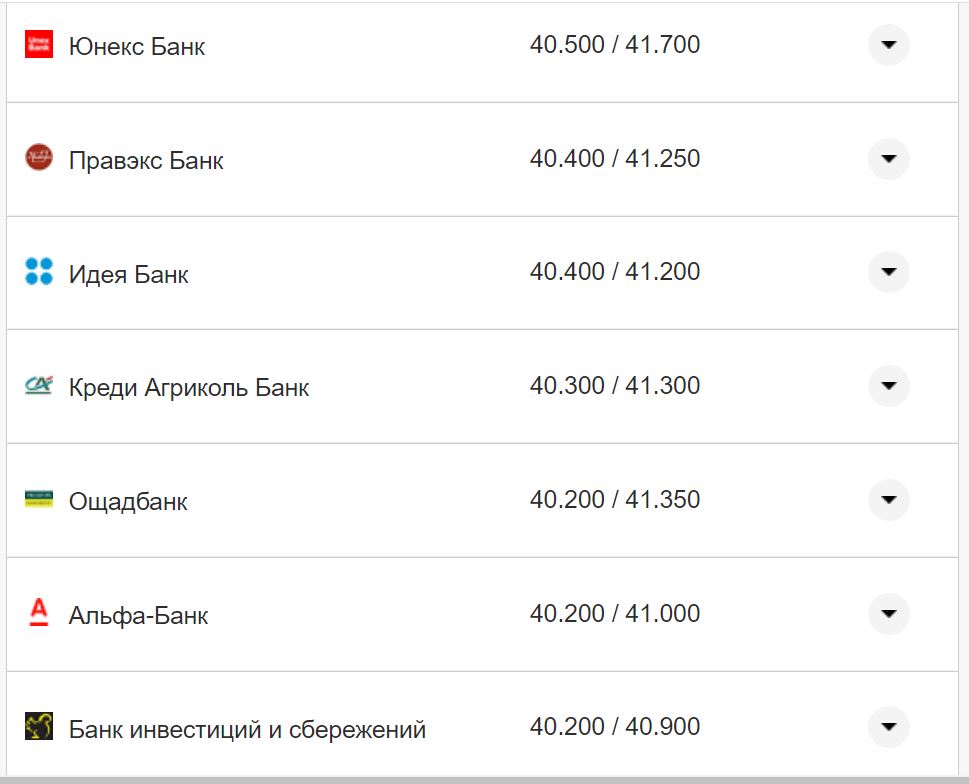Click the Банк инвестиций и сбережений logo
Image resolution: width=969 pixels, height=784 pixels.
pyautogui.click(x=38, y=727)
